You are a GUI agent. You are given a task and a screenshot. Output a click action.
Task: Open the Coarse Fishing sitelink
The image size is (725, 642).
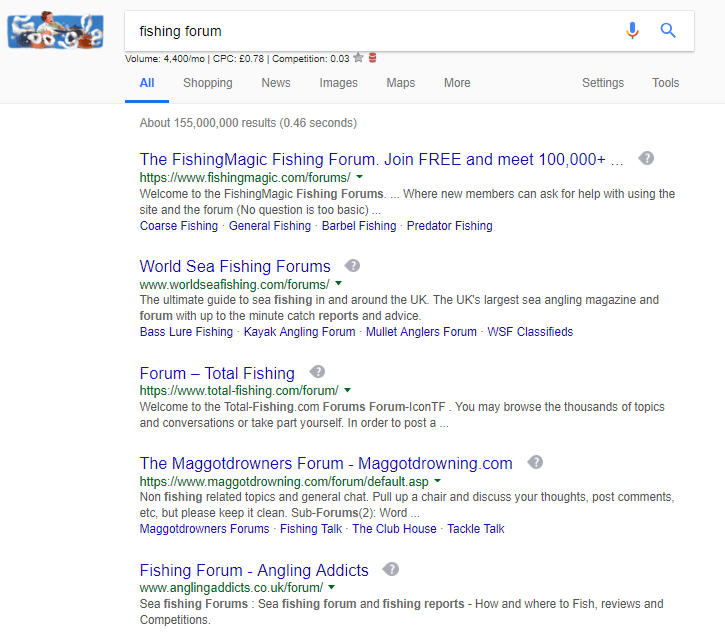pyautogui.click(x=178, y=226)
